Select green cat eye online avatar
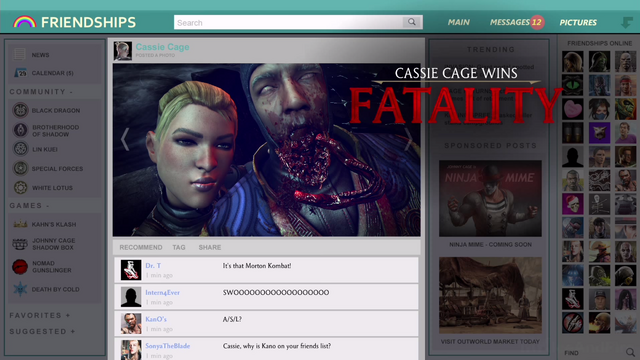Screen dimensions: 640x360 click(x=573, y=85)
